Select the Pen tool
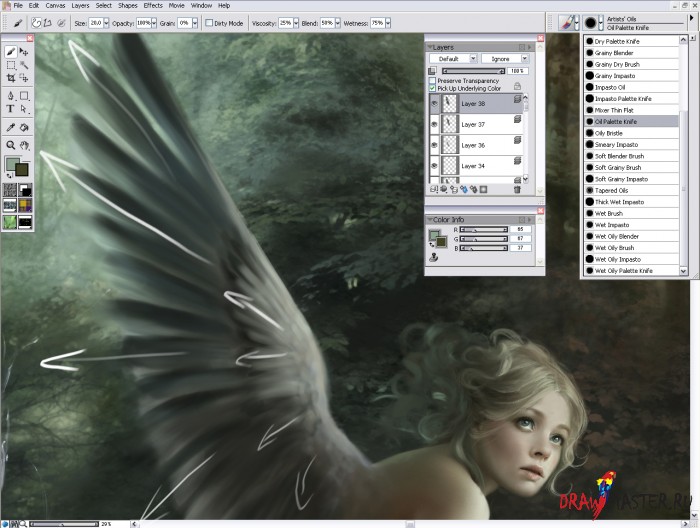700x528 pixels. [11, 96]
